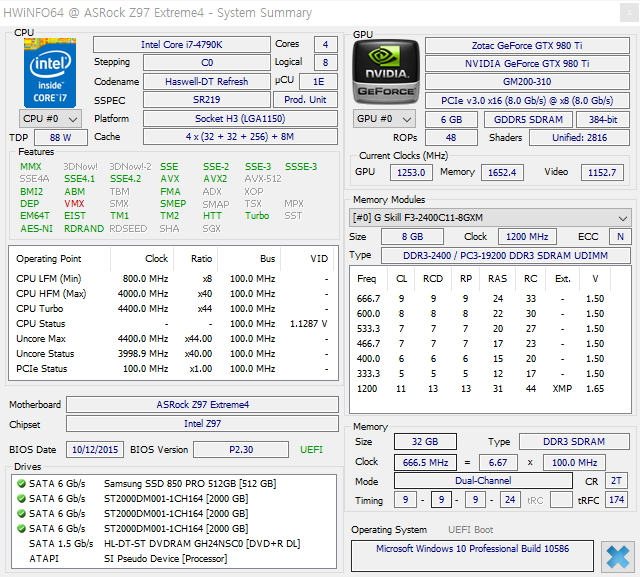Click the SR219 SSPEC value
This screenshot has height=577, width=640.
[207, 100]
